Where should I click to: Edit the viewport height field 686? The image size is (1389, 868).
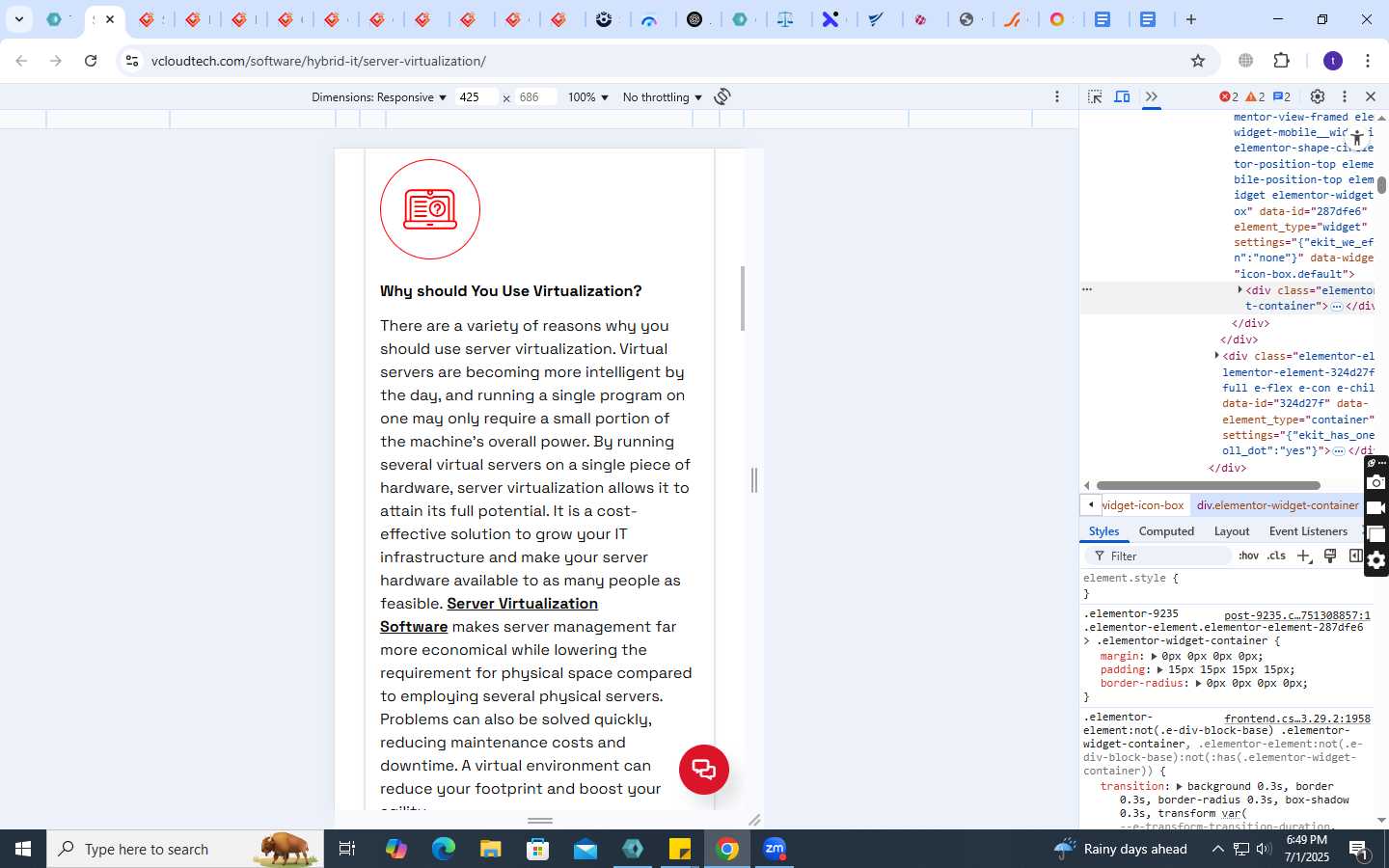[535, 97]
